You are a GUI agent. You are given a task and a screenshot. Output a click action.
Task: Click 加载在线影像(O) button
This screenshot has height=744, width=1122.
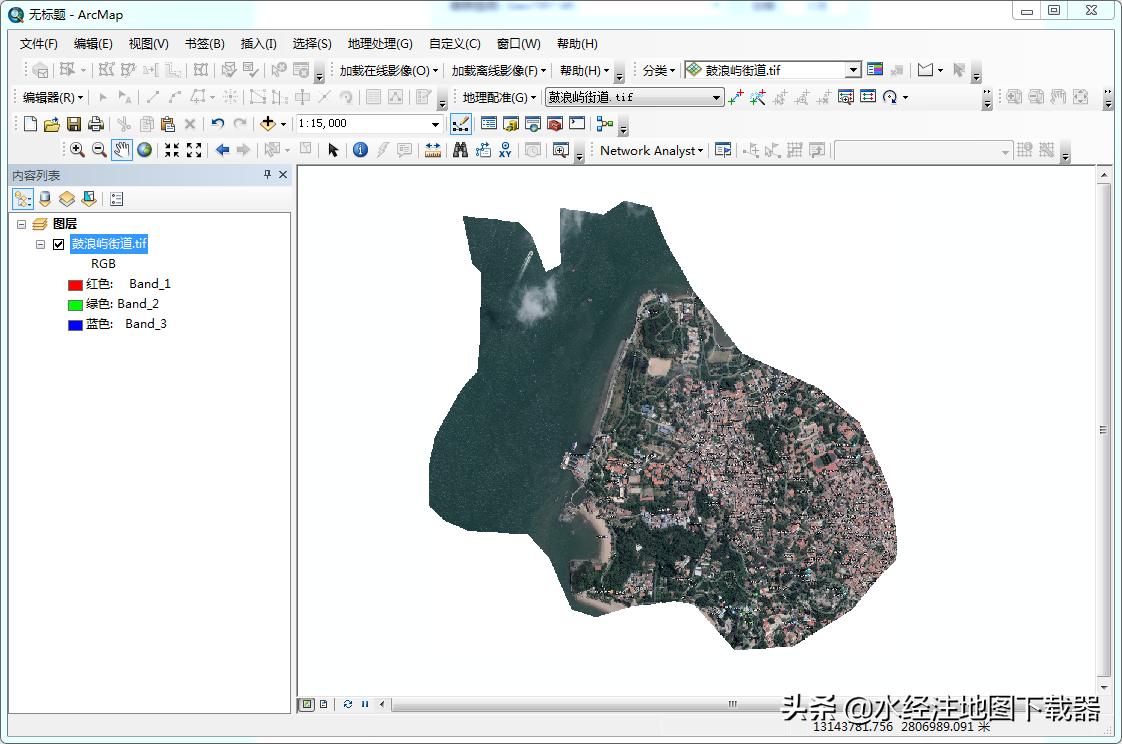(x=388, y=71)
